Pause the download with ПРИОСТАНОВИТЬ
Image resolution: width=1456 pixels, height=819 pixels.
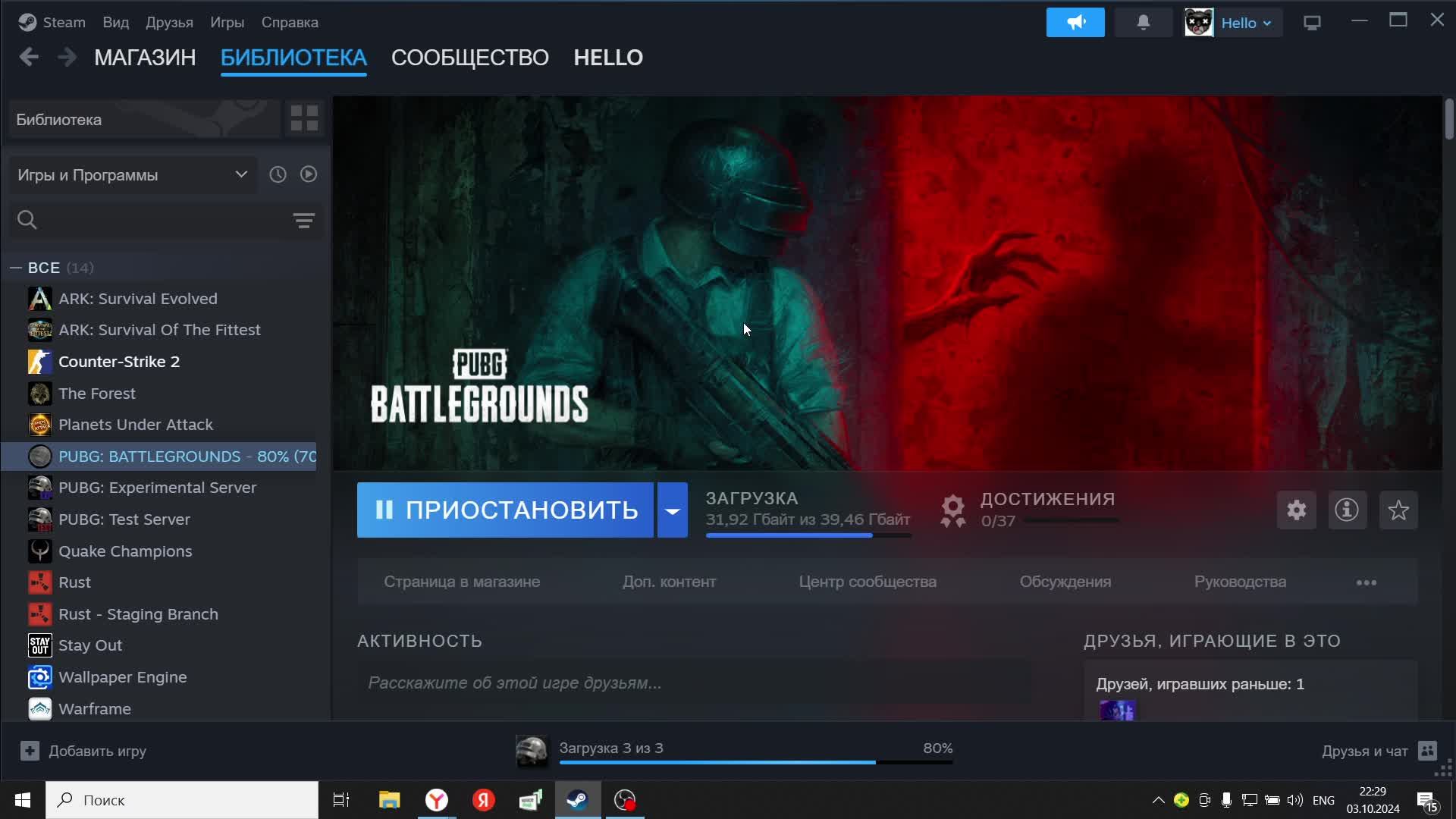pos(504,510)
